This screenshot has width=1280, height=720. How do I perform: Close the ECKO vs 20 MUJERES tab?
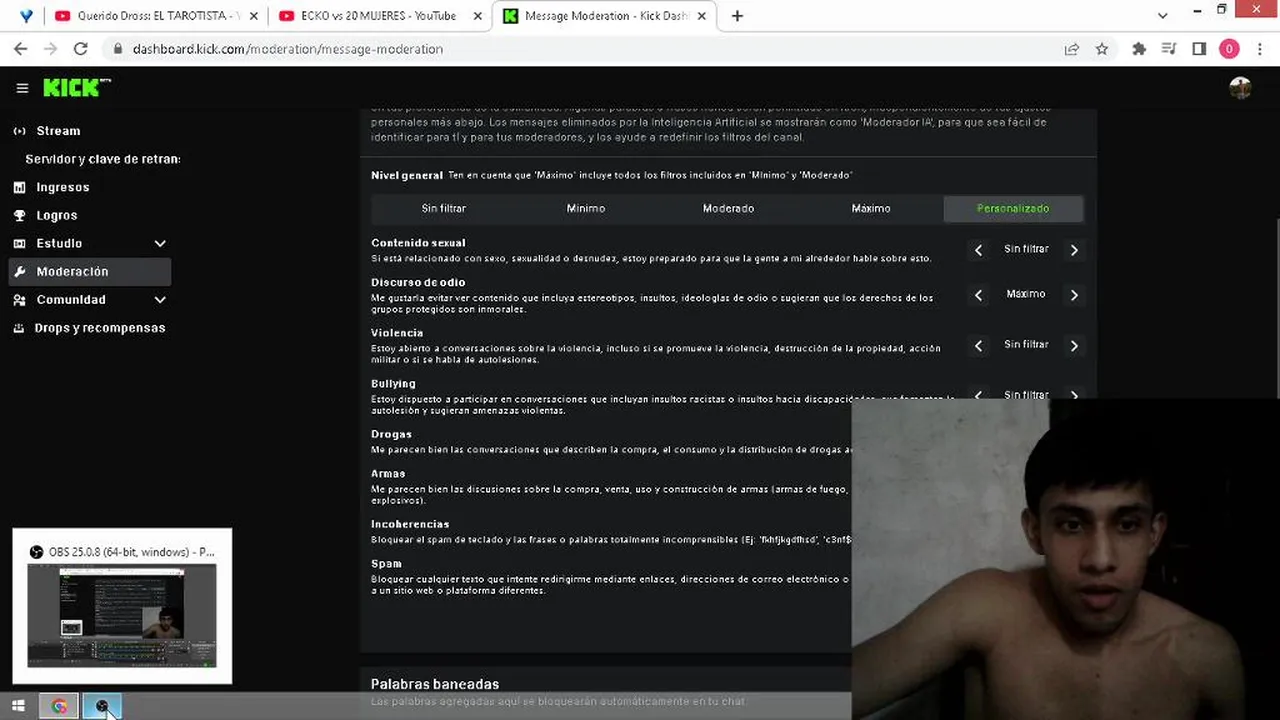(477, 16)
